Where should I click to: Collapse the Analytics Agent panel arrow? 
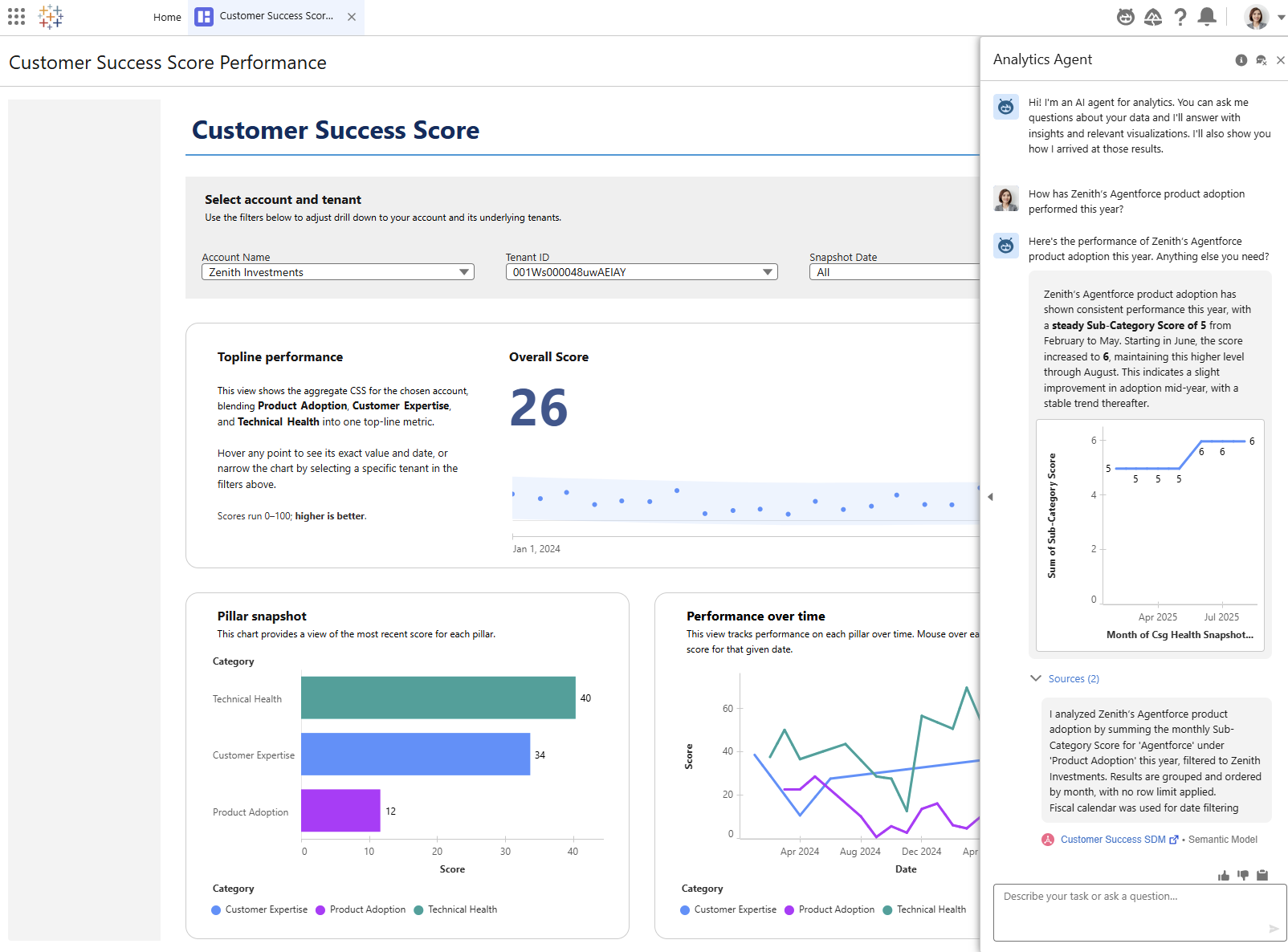pos(990,497)
